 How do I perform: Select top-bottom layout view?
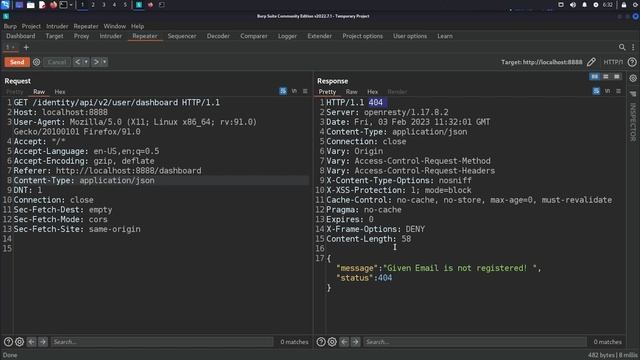click(606, 77)
